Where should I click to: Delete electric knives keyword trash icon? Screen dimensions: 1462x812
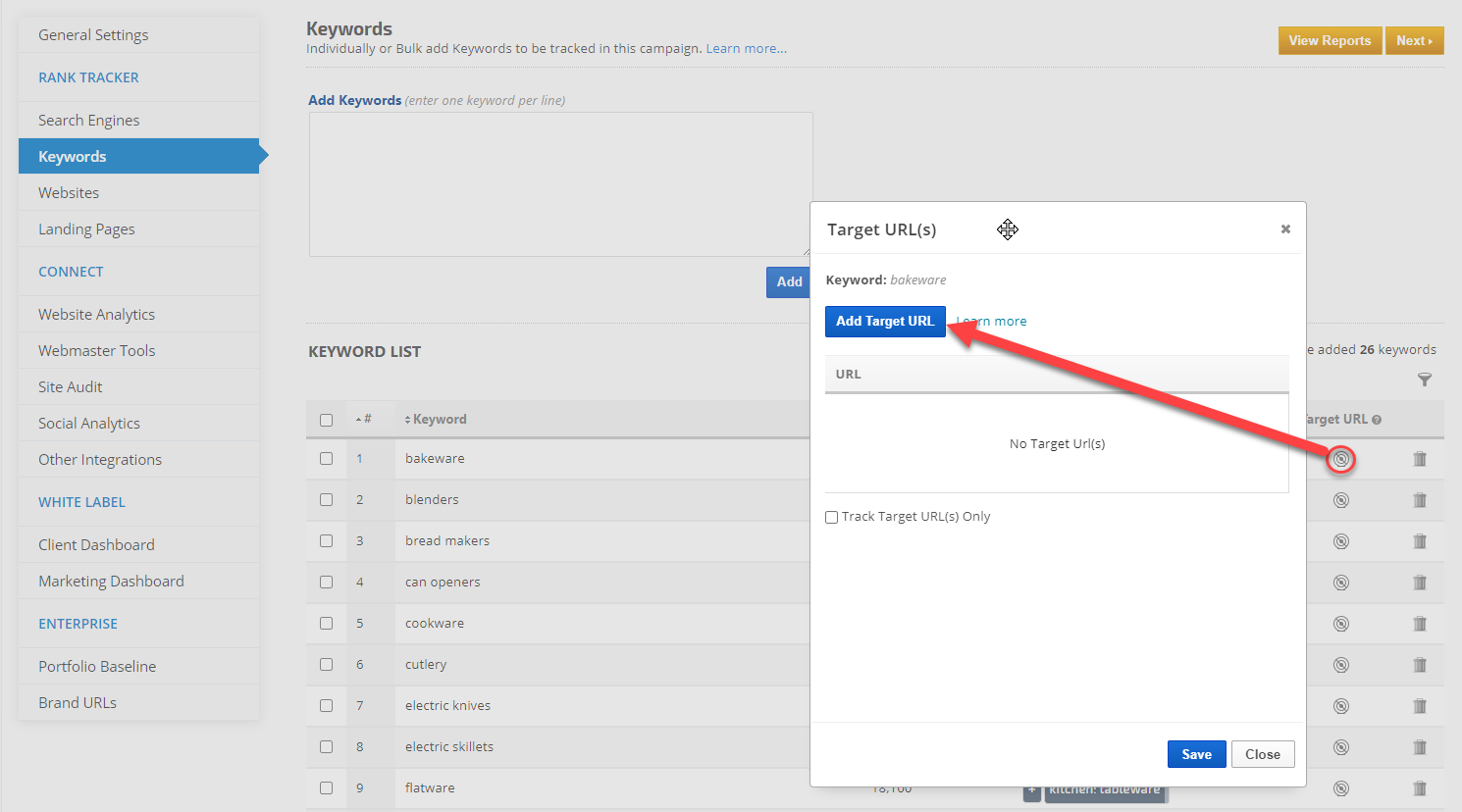click(x=1419, y=706)
